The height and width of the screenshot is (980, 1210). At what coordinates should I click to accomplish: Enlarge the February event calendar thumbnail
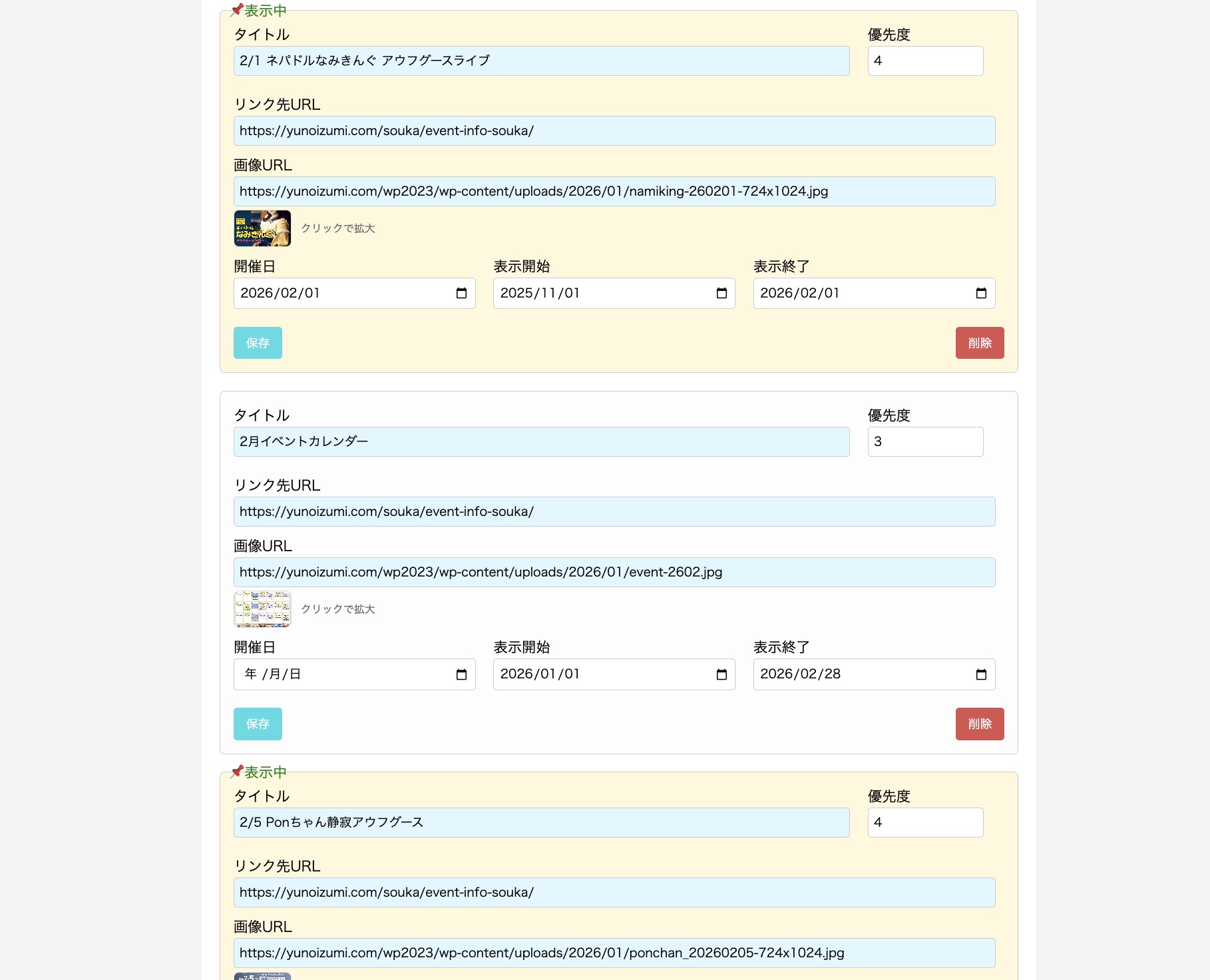[262, 609]
